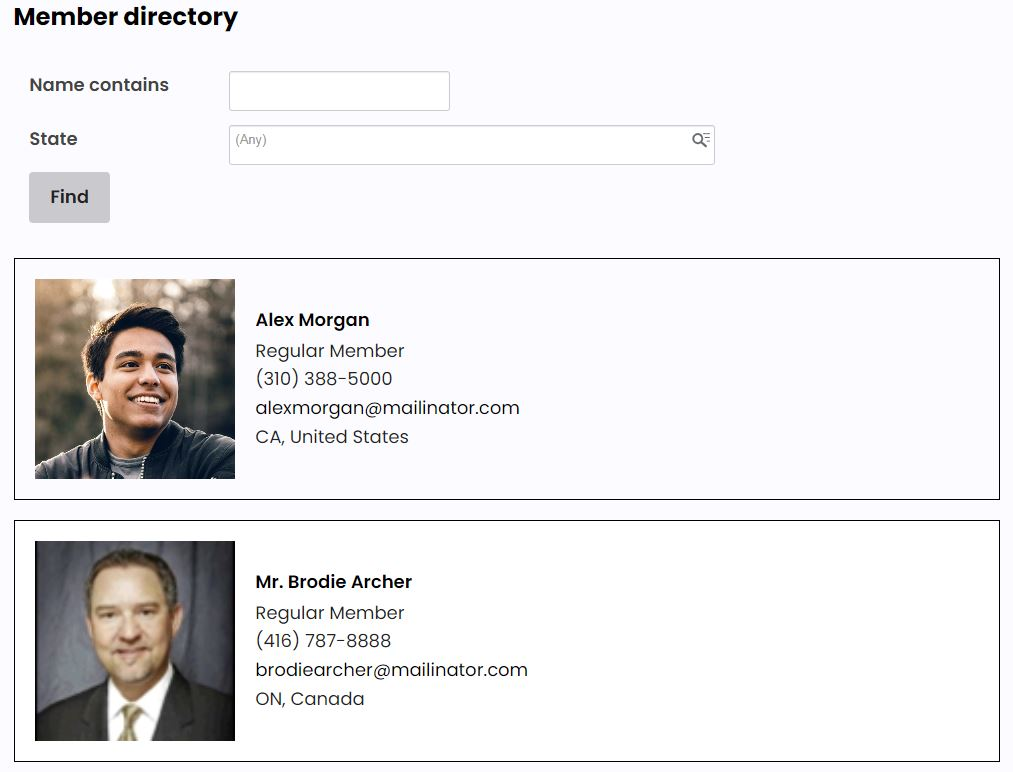The height and width of the screenshot is (772, 1013).
Task: Open Alex Morgan's profile photo
Action: point(135,379)
